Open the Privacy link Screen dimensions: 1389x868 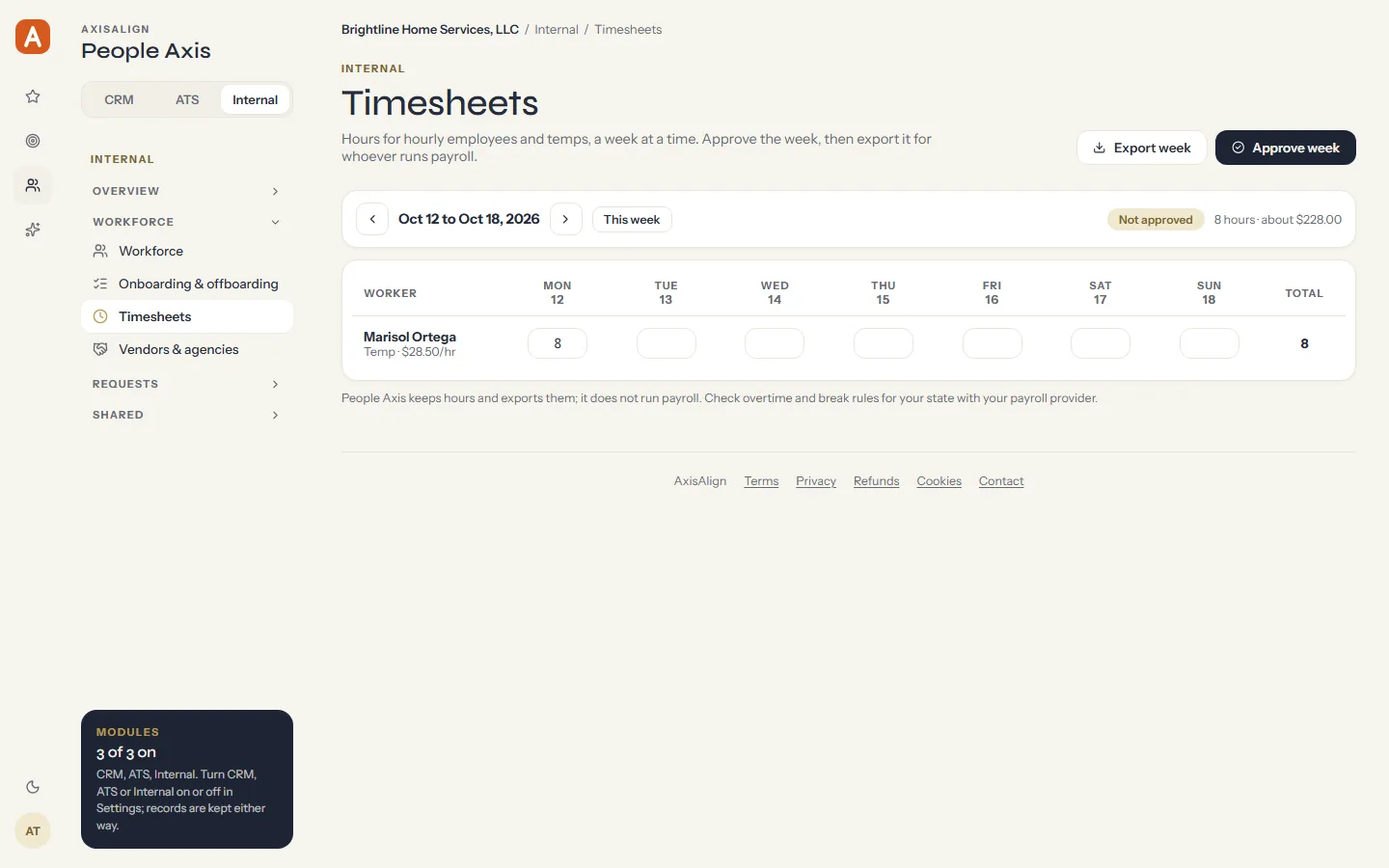(x=816, y=481)
